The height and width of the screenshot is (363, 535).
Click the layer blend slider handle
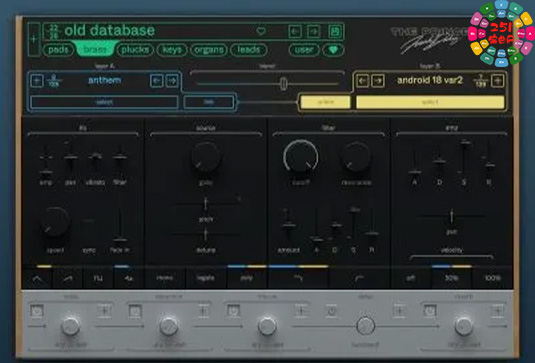(x=283, y=84)
